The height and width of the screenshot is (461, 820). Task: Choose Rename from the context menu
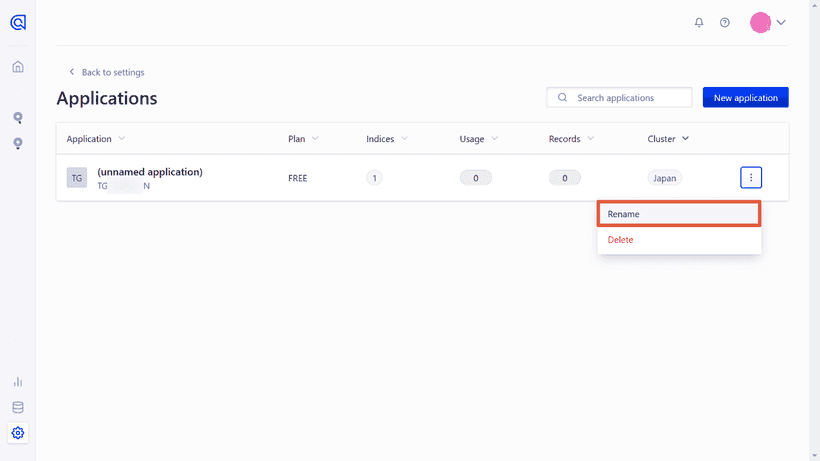[679, 214]
